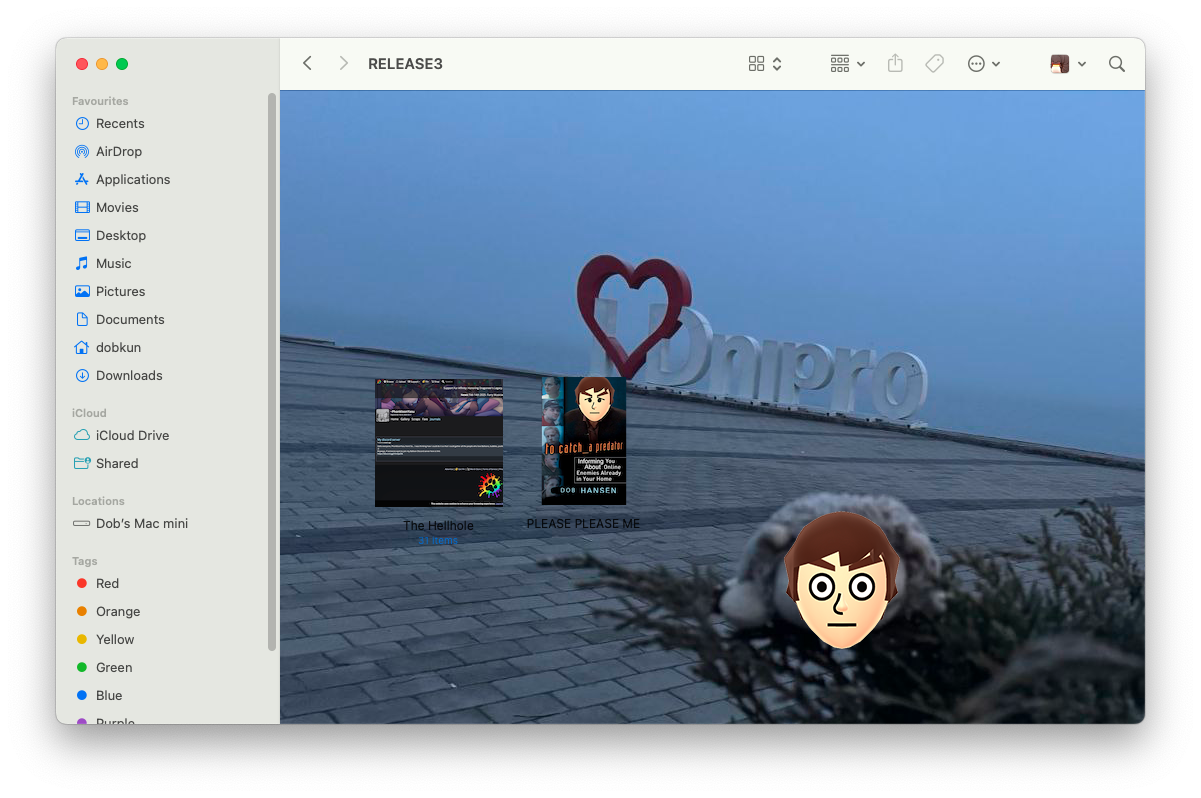Click the Share toolbar icon
This screenshot has width=1201, height=798.
click(x=895, y=64)
